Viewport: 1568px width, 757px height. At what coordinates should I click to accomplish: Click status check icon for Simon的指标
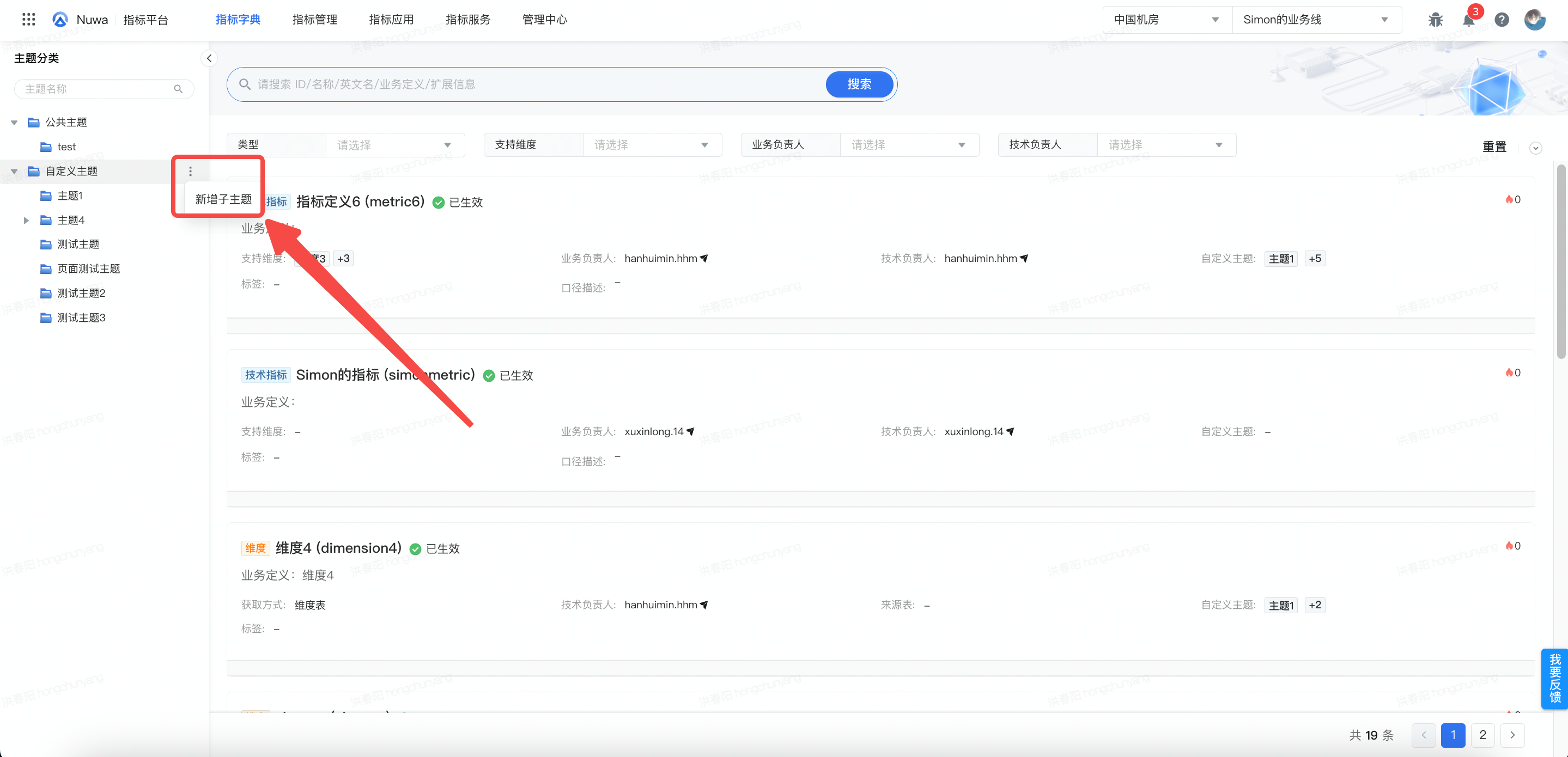489,375
